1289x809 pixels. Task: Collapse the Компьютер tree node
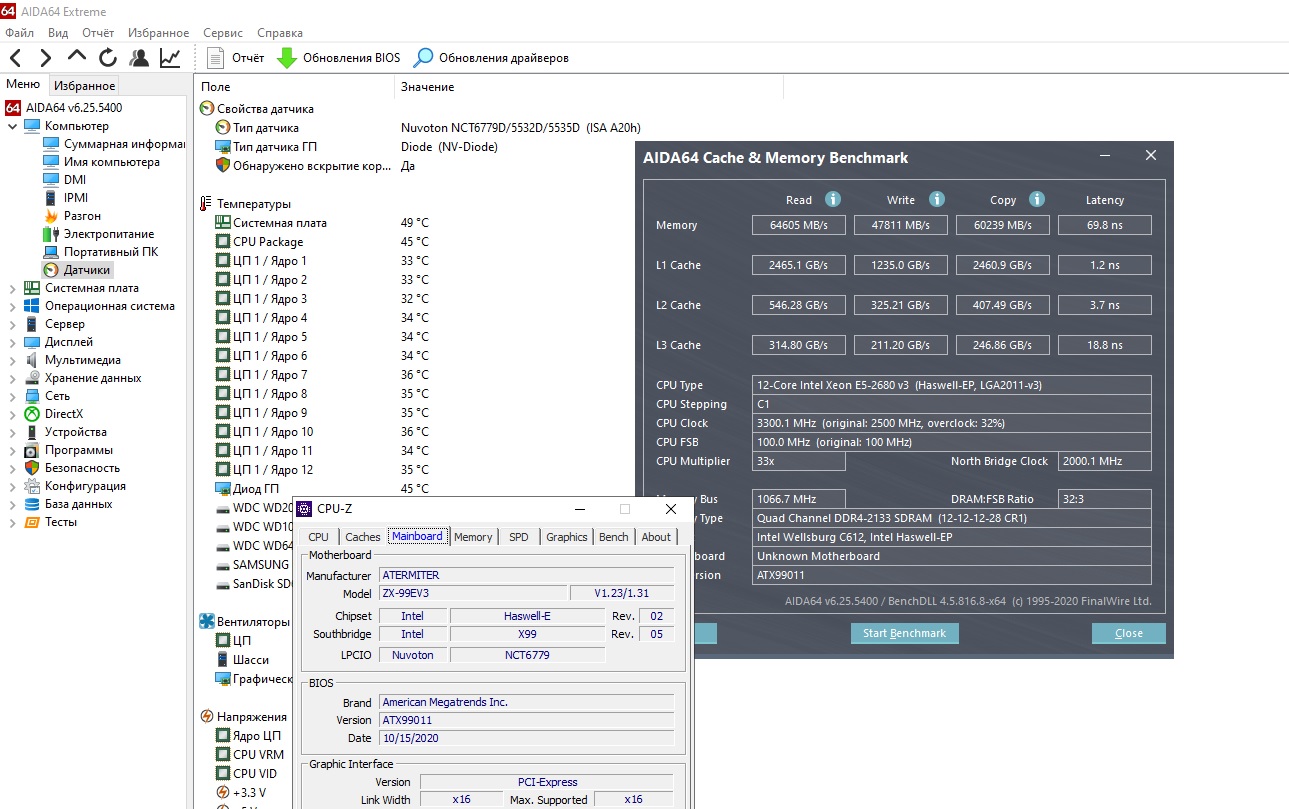click(12, 126)
